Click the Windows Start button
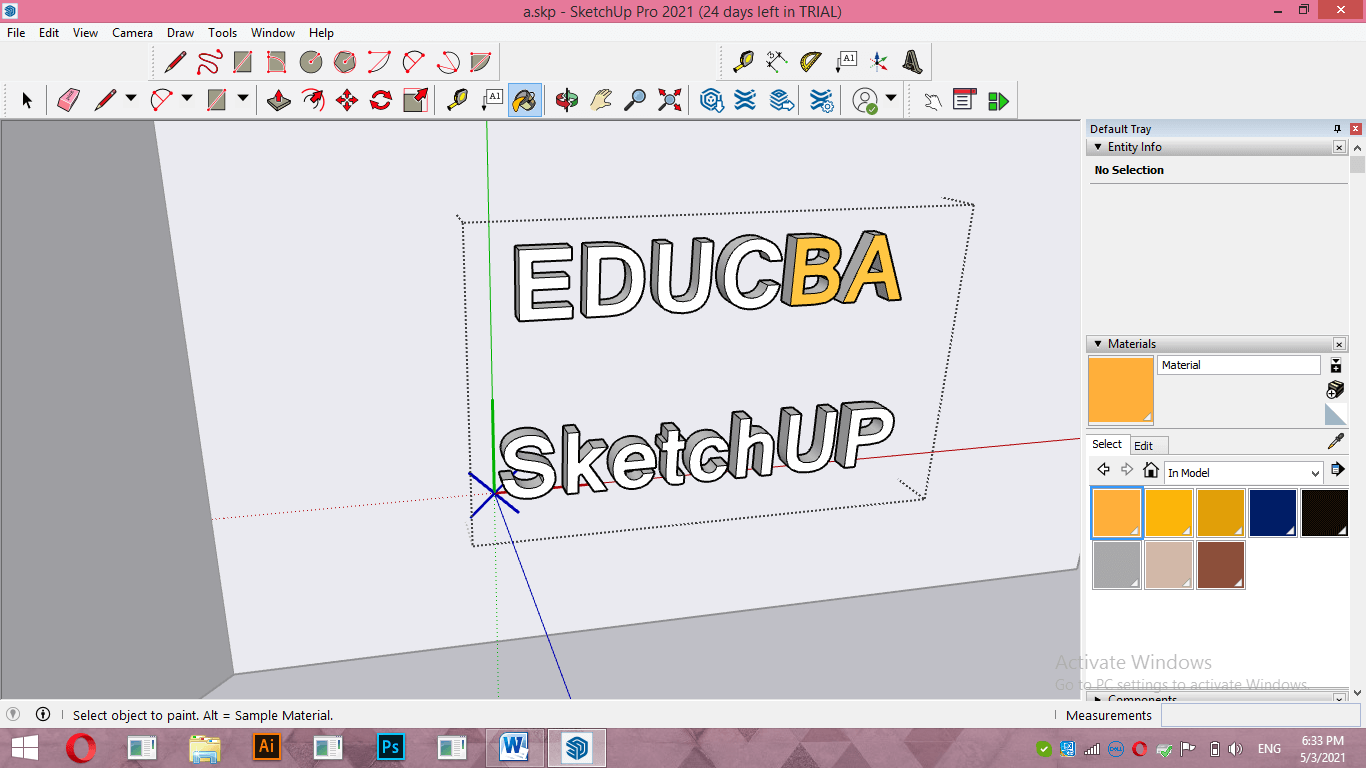The width and height of the screenshot is (1366, 768). pos(25,747)
